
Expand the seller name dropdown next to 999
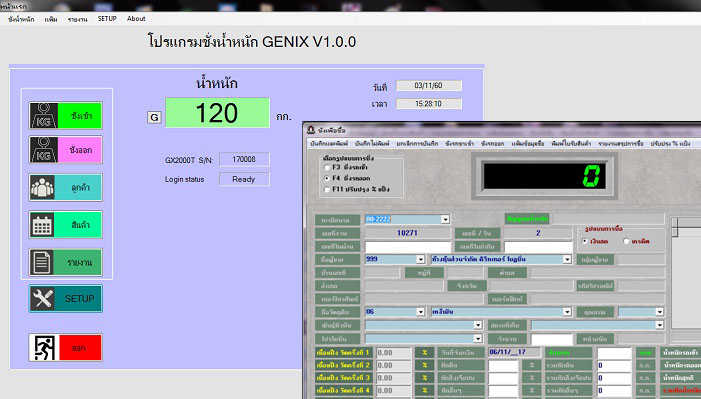567,259
